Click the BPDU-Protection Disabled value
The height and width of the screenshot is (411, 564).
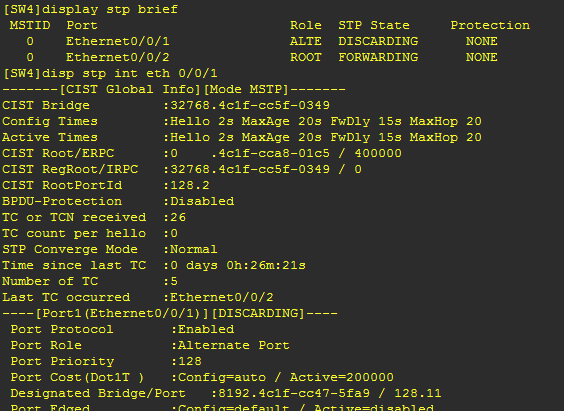click(202, 201)
